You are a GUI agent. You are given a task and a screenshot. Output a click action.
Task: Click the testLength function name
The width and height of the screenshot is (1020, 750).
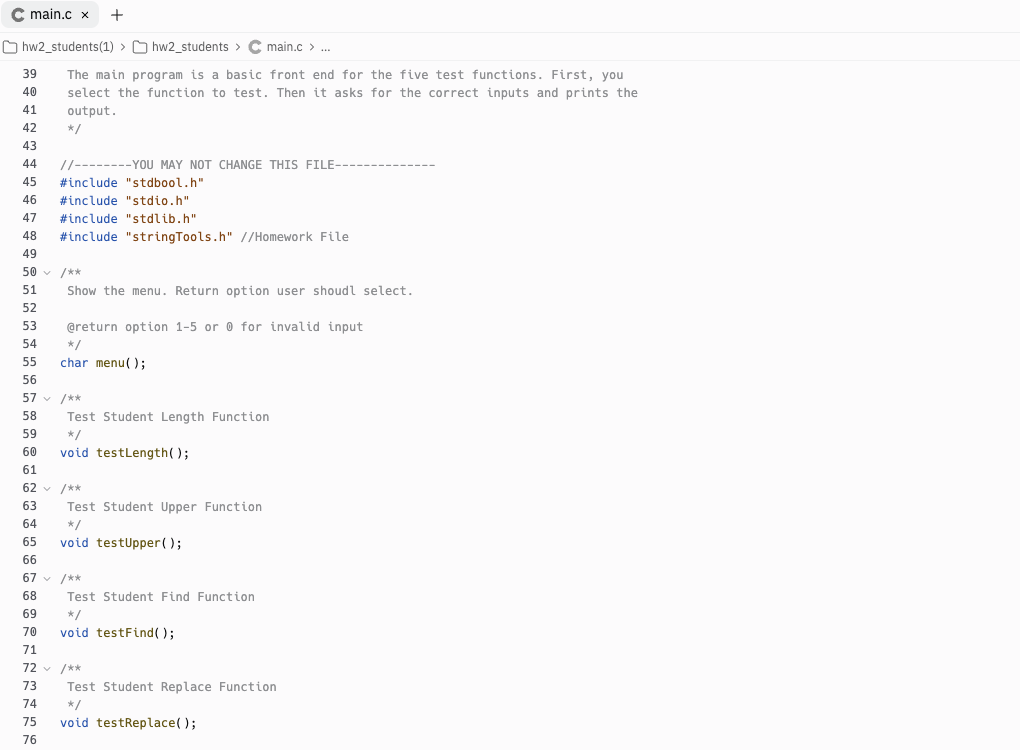(x=128, y=452)
